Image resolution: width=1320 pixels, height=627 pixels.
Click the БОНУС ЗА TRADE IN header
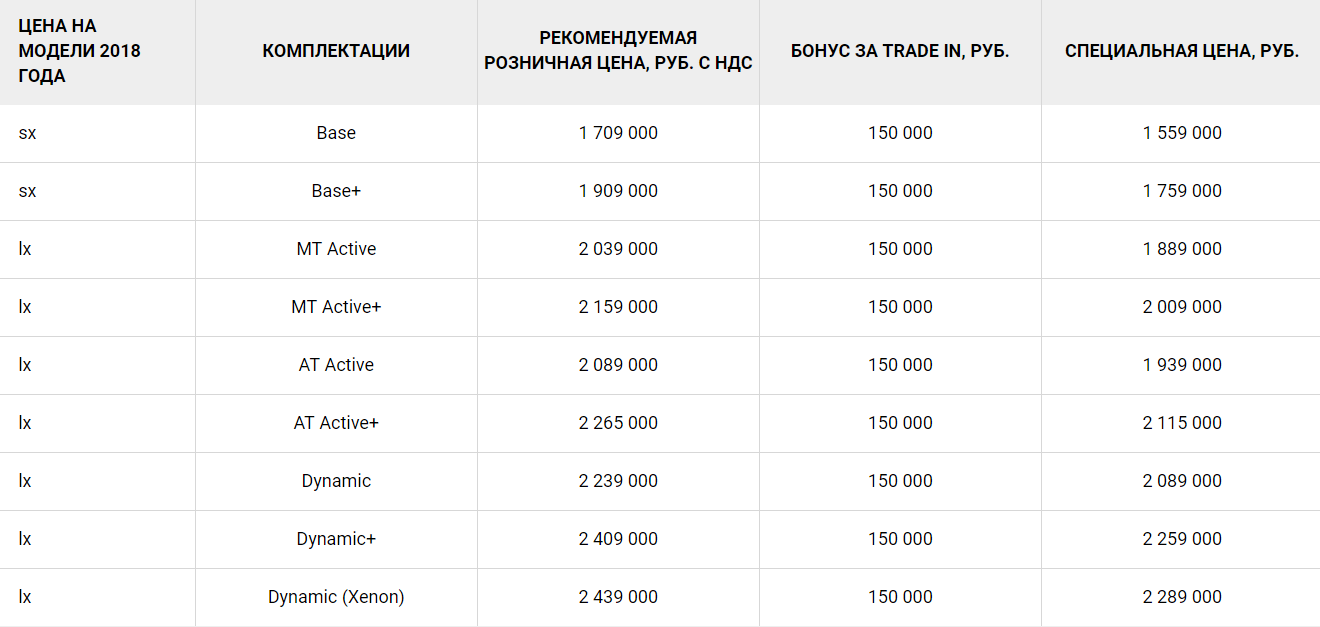coord(900,51)
